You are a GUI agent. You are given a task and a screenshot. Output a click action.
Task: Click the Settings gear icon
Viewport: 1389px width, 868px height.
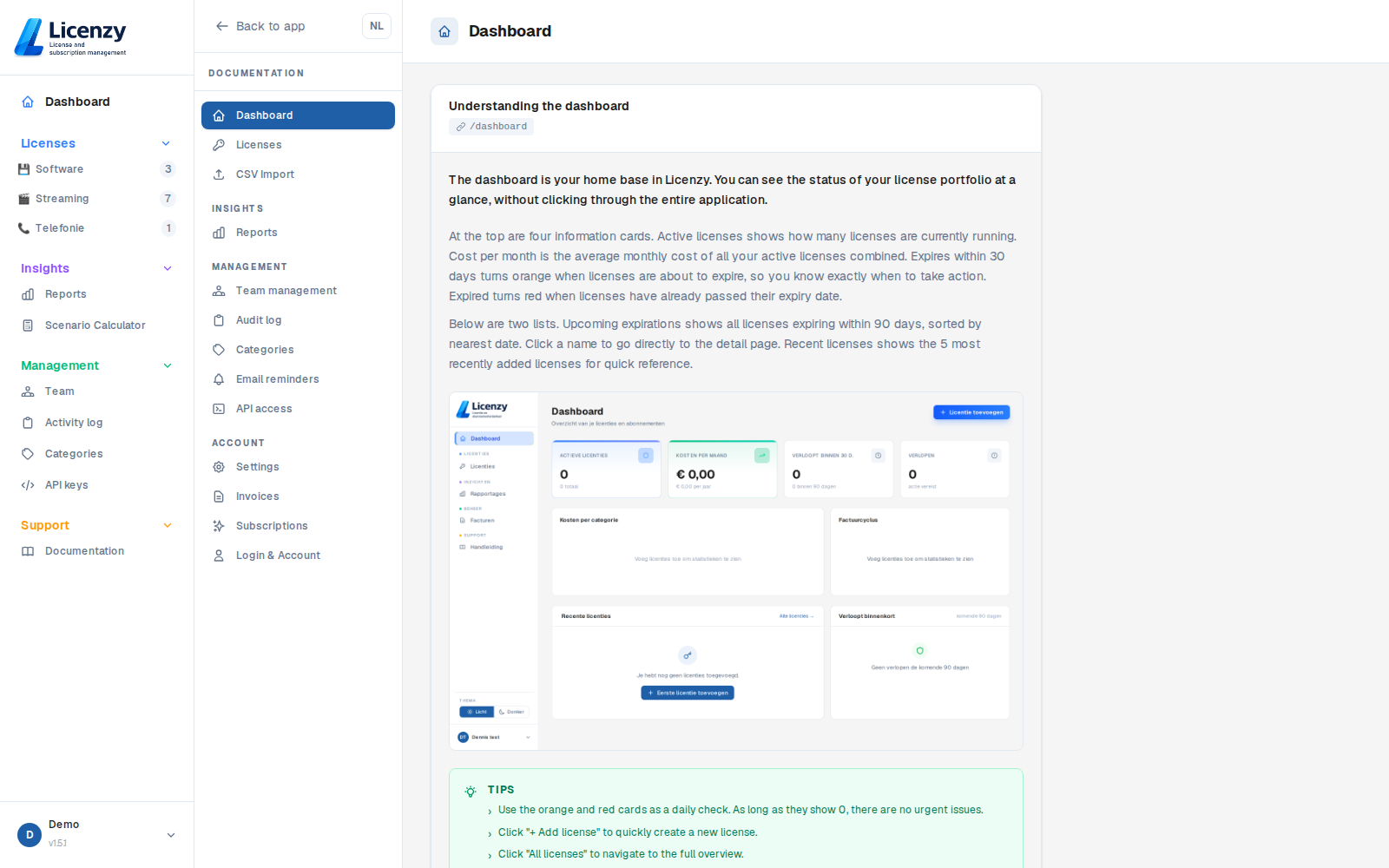(219, 467)
